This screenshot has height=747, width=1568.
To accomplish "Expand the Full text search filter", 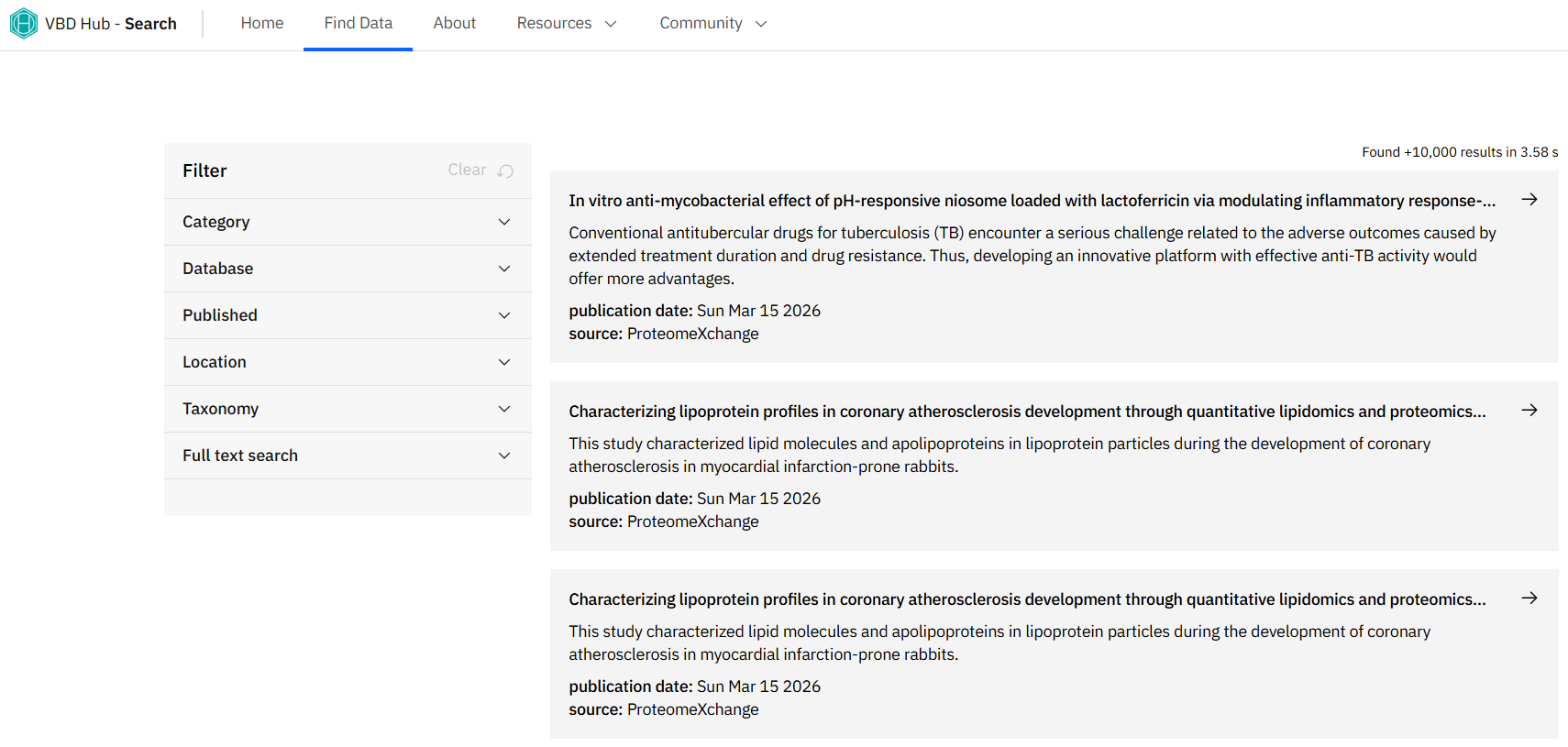I will click(348, 456).
